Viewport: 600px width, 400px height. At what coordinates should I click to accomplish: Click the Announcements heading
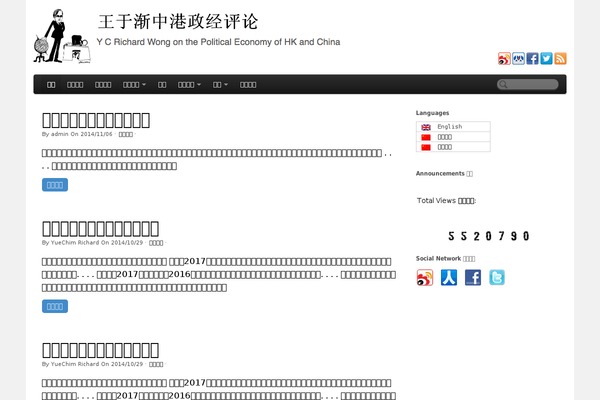(x=444, y=173)
